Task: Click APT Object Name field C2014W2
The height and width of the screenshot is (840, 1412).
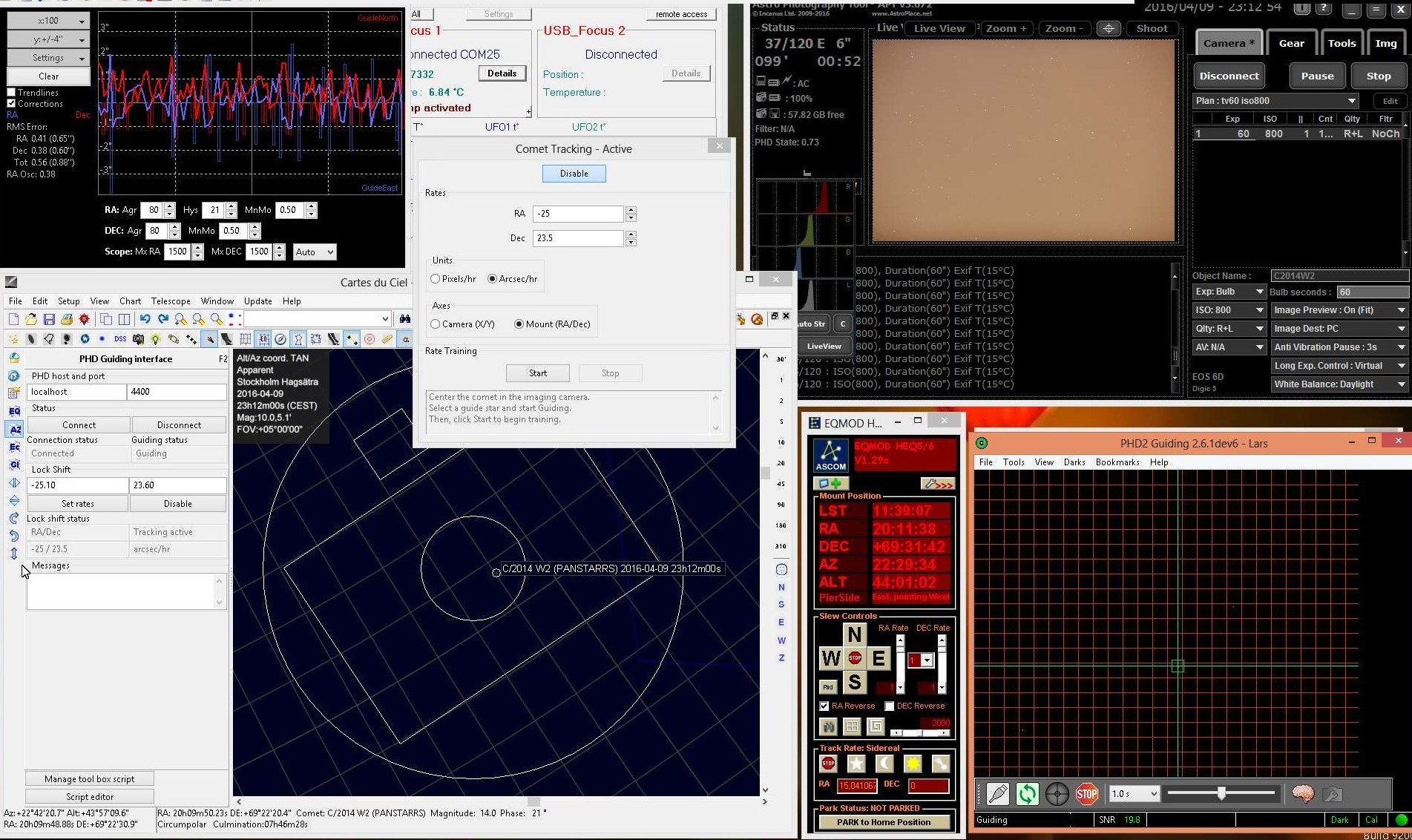Action: (1339, 275)
